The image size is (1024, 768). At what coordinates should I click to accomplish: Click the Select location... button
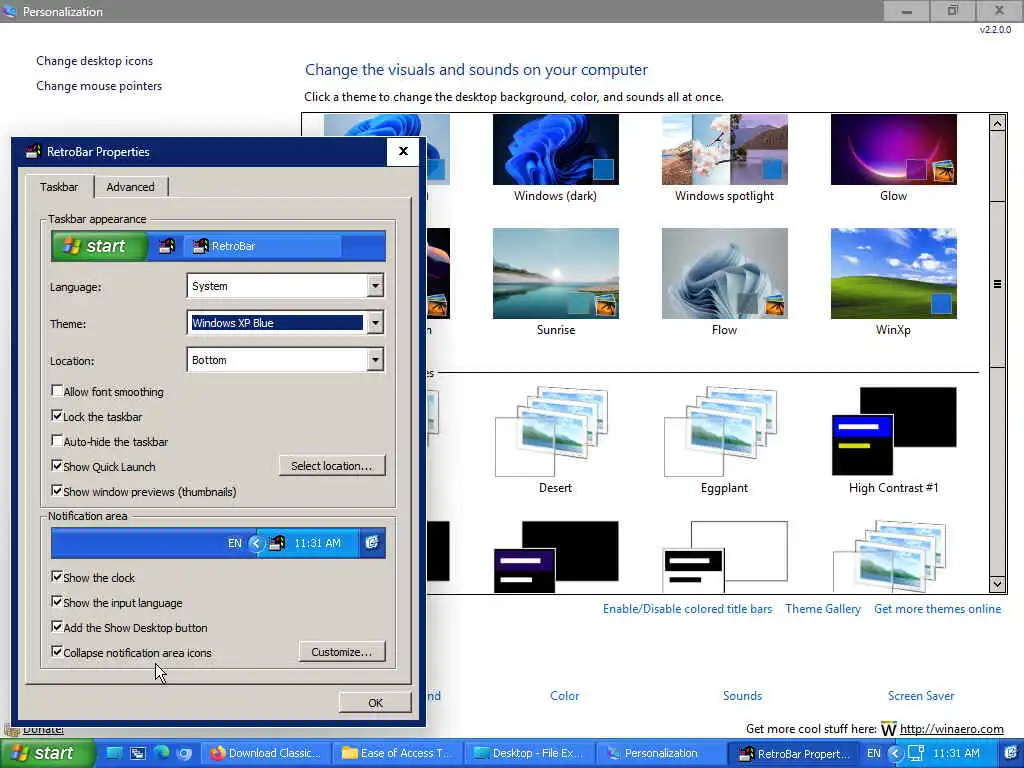(332, 466)
